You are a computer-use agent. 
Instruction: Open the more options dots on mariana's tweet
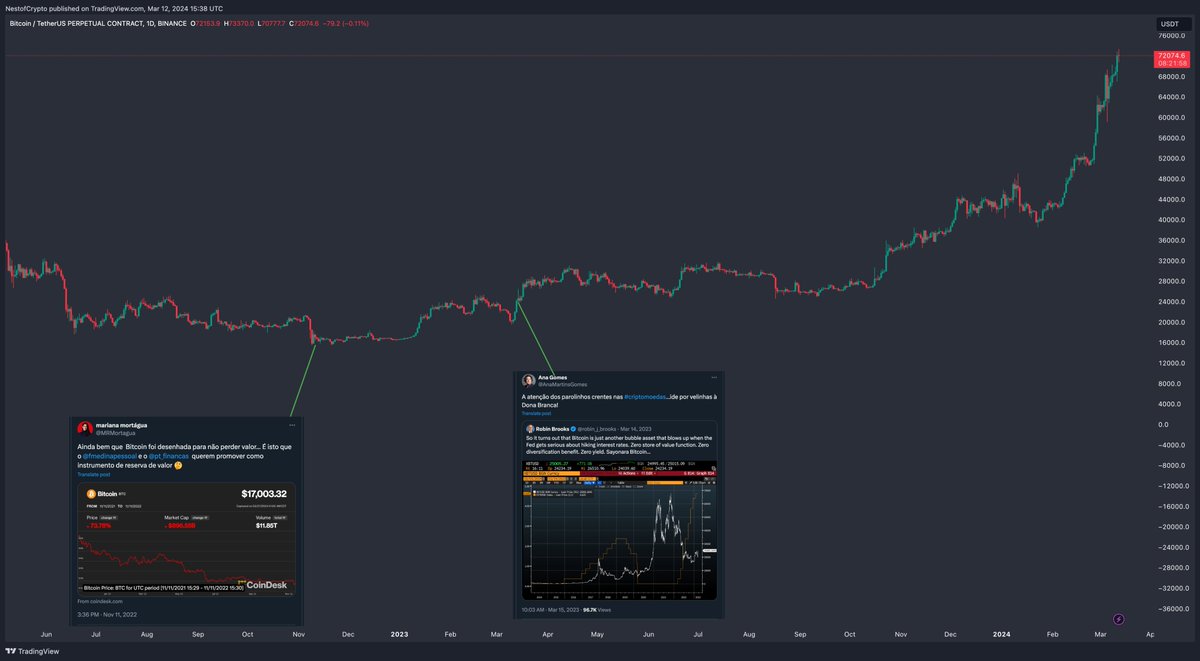pos(292,425)
